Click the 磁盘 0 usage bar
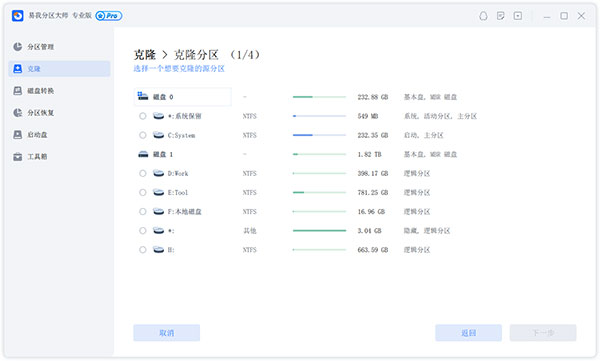Screen dimensions: 600x361 pyautogui.click(x=319, y=97)
